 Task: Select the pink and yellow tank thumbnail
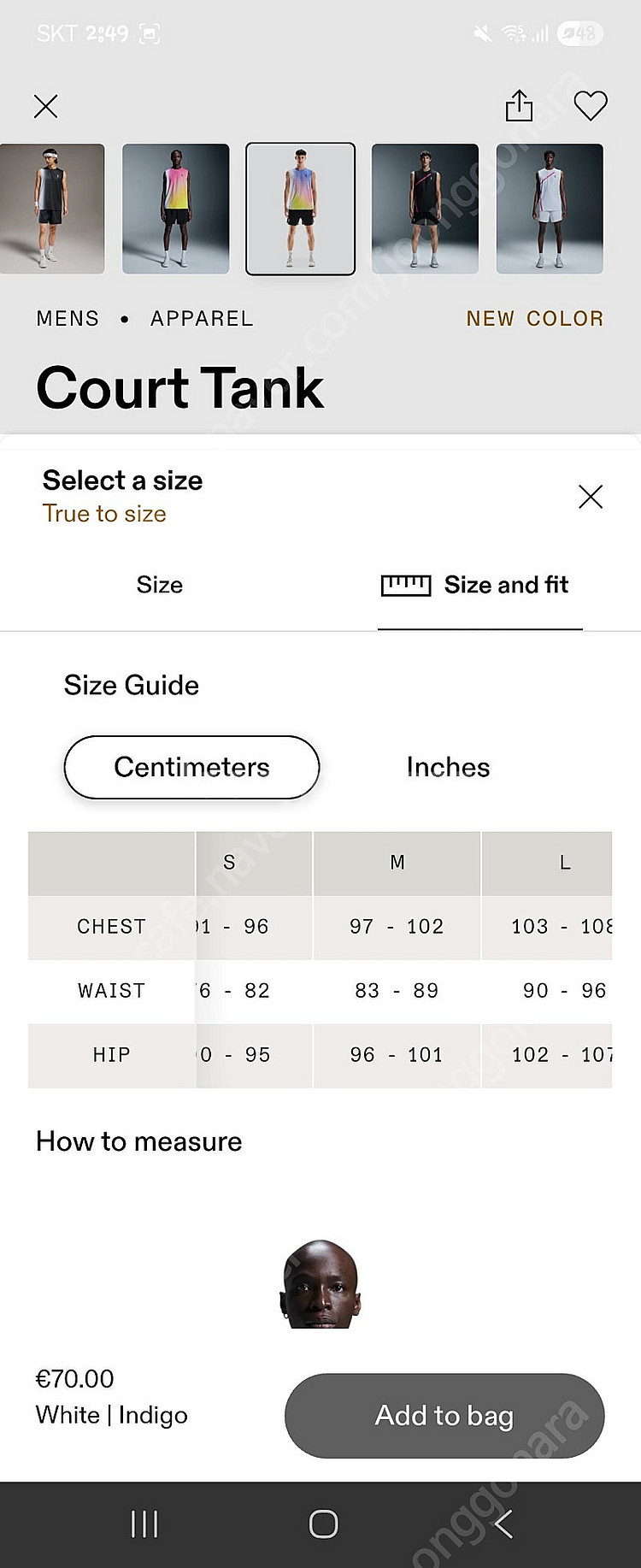click(176, 209)
